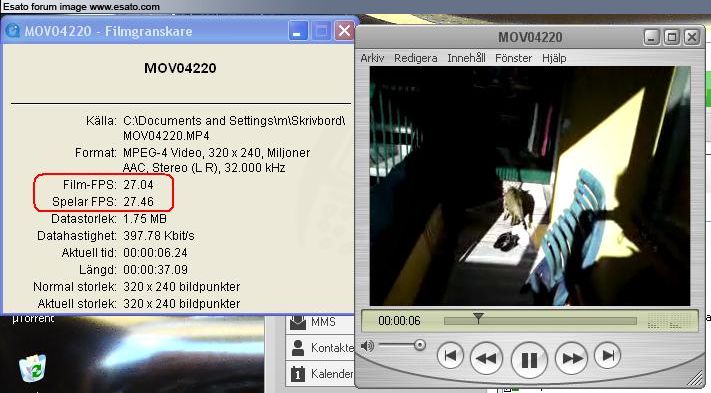Screen dimensions: 711x393
Task: Click the fast-forward button
Action: coord(571,359)
